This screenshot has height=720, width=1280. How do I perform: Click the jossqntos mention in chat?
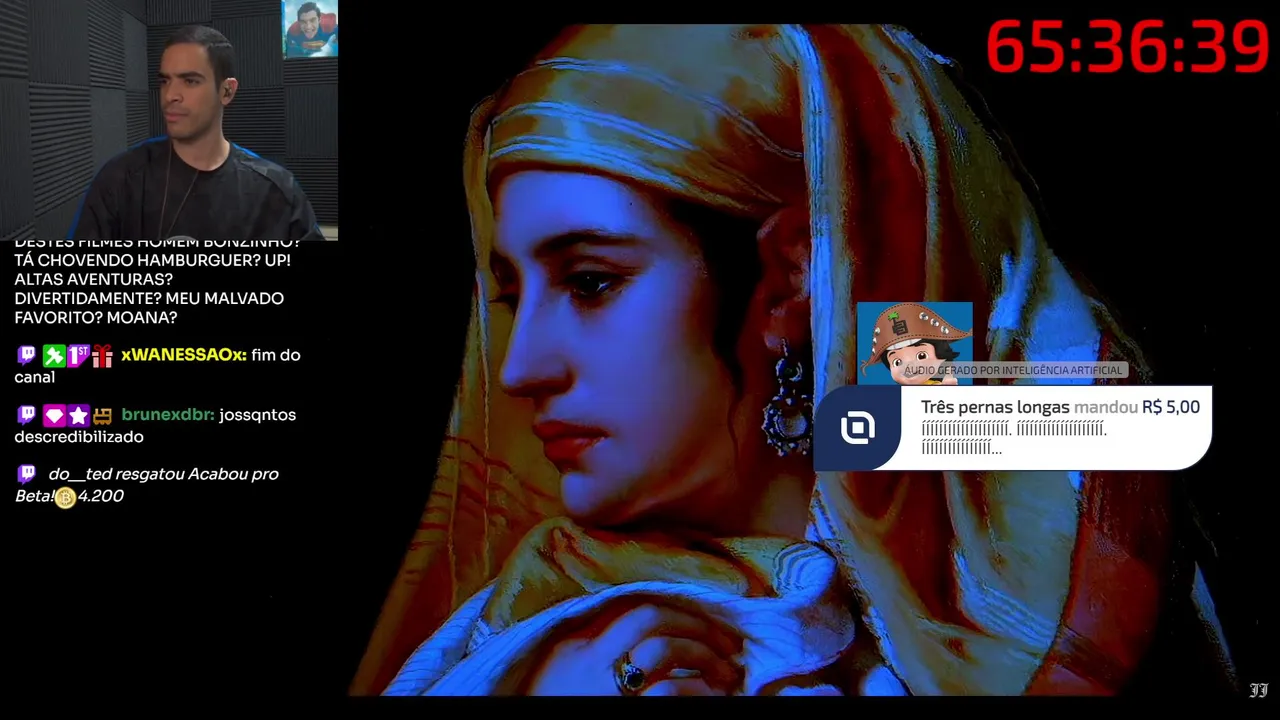[257, 414]
